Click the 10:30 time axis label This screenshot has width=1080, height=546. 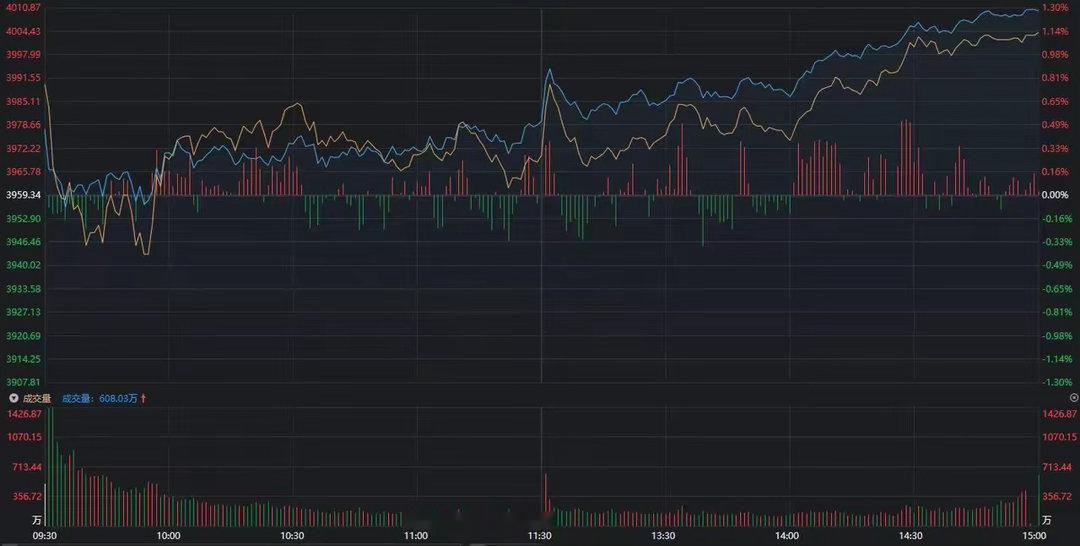(292, 536)
